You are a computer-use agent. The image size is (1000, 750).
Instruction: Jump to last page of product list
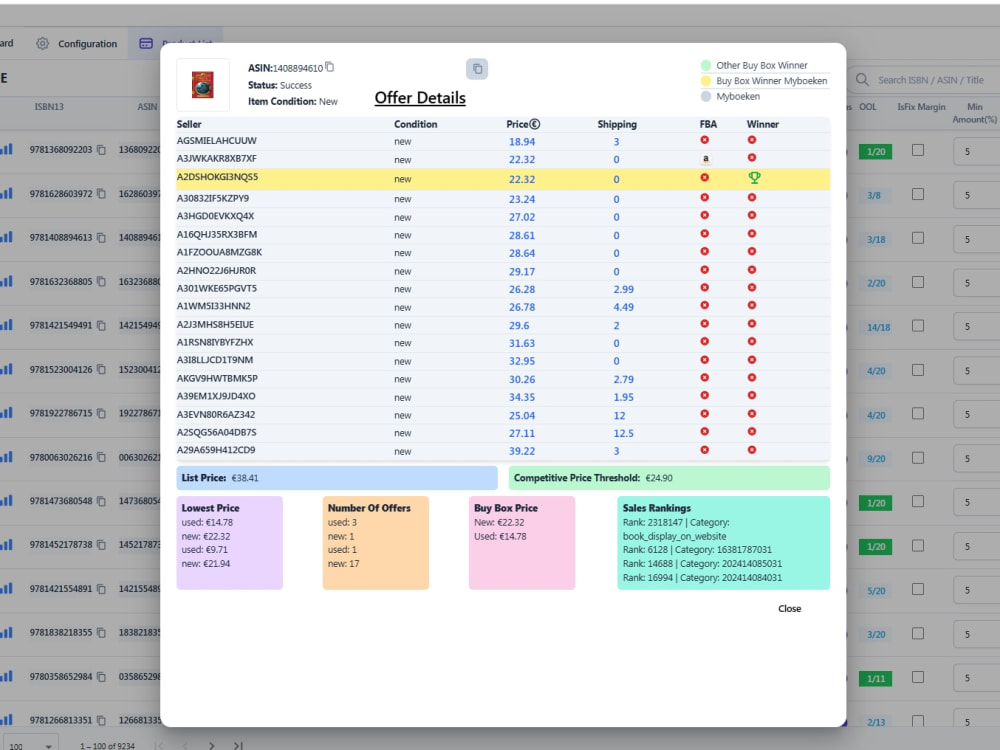(x=238, y=746)
